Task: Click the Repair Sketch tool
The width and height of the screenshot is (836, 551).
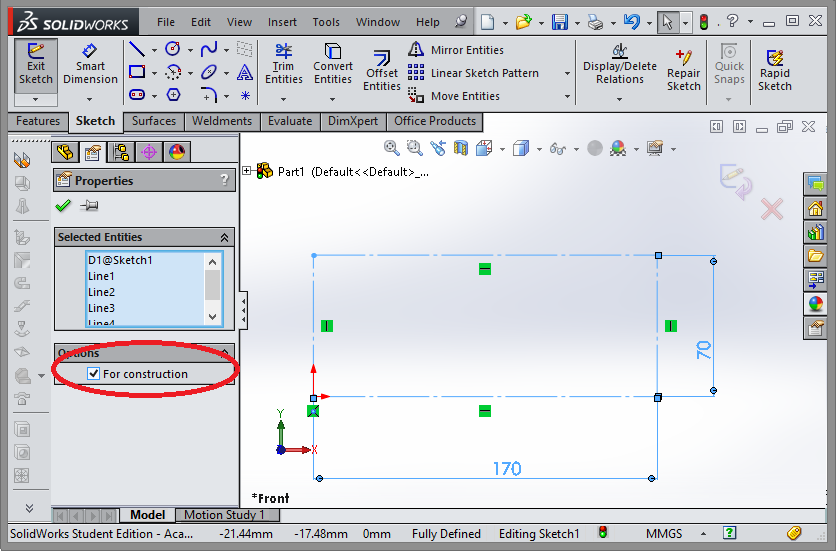Action: coord(684,70)
